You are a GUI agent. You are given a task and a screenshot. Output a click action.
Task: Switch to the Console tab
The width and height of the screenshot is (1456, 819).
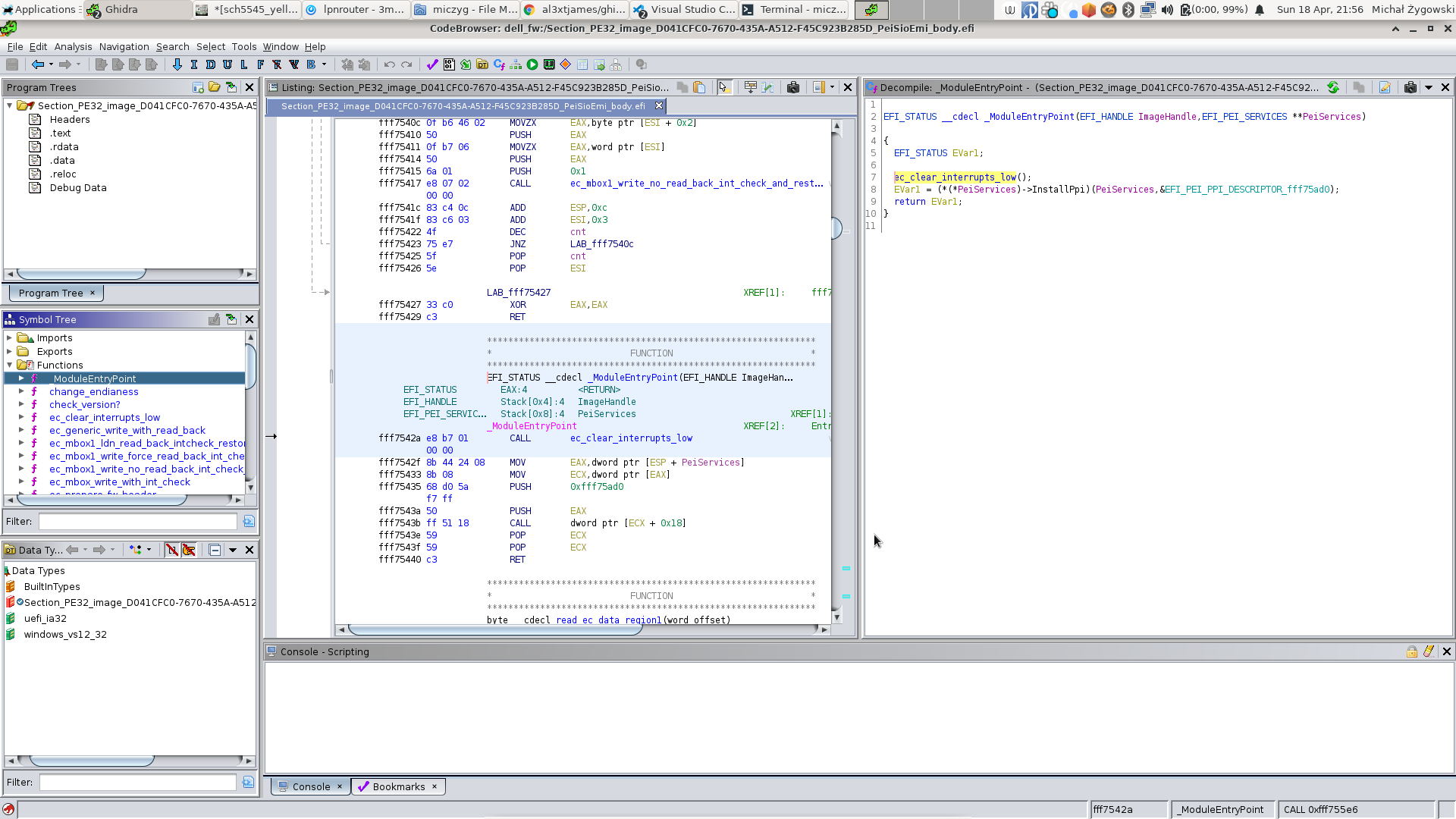tap(311, 786)
